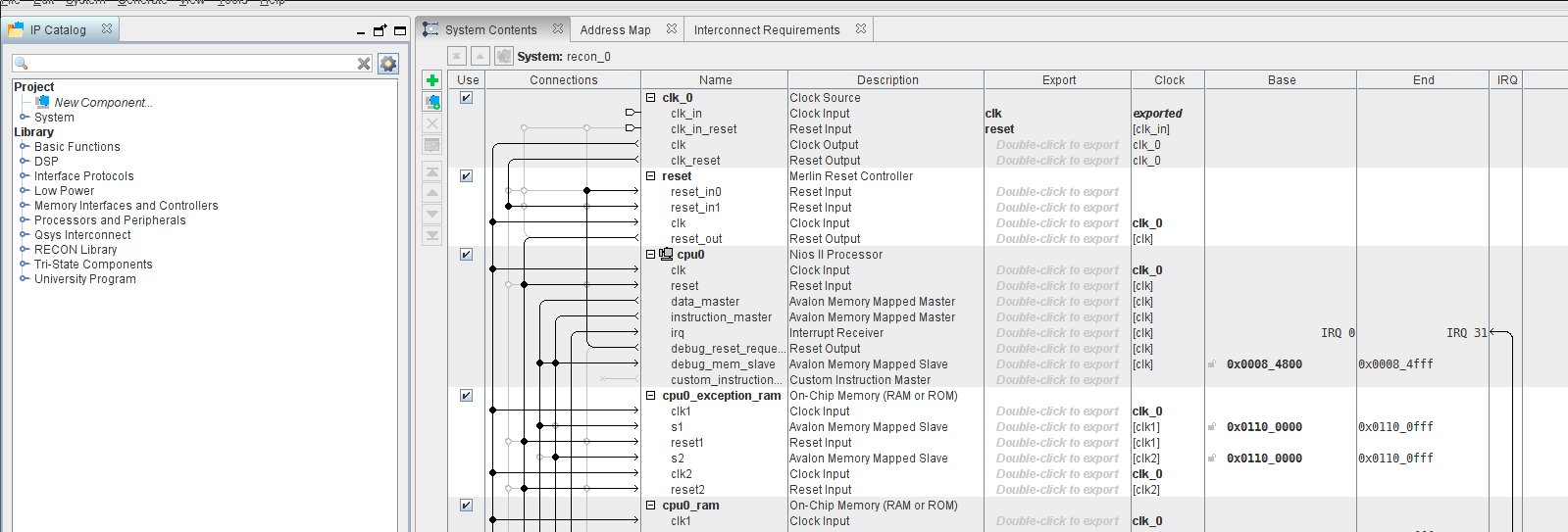
Task: Click the green plus add component icon
Action: pyautogui.click(x=432, y=80)
